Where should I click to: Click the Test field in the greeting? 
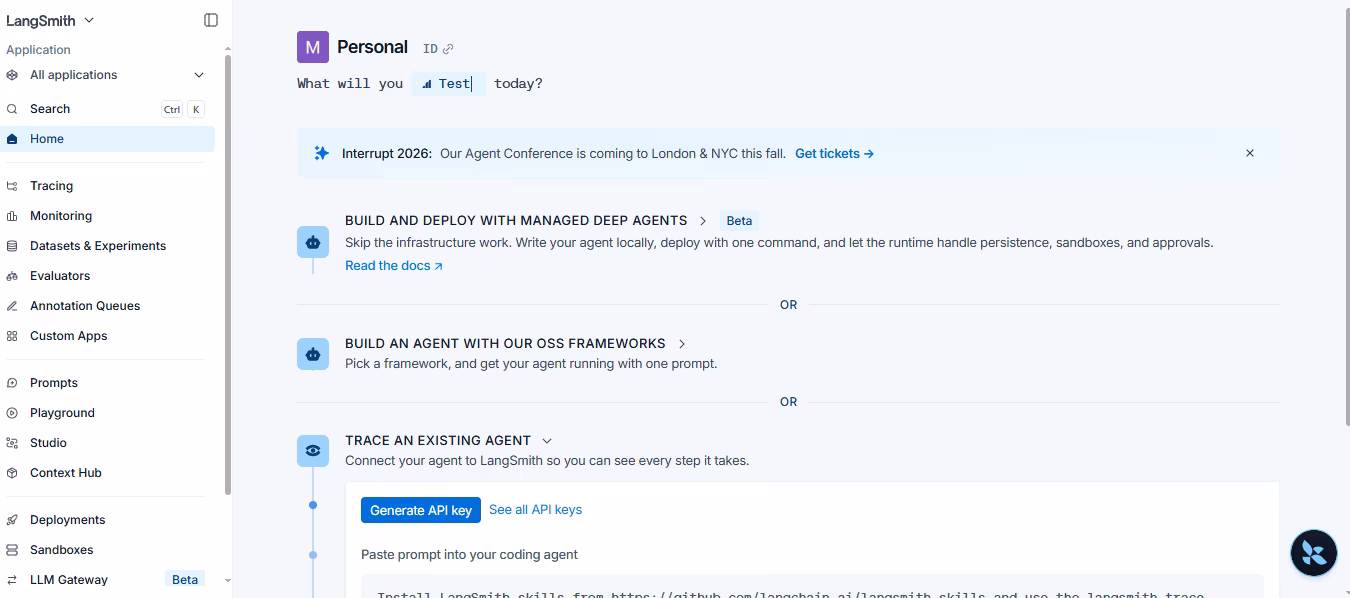[448, 84]
